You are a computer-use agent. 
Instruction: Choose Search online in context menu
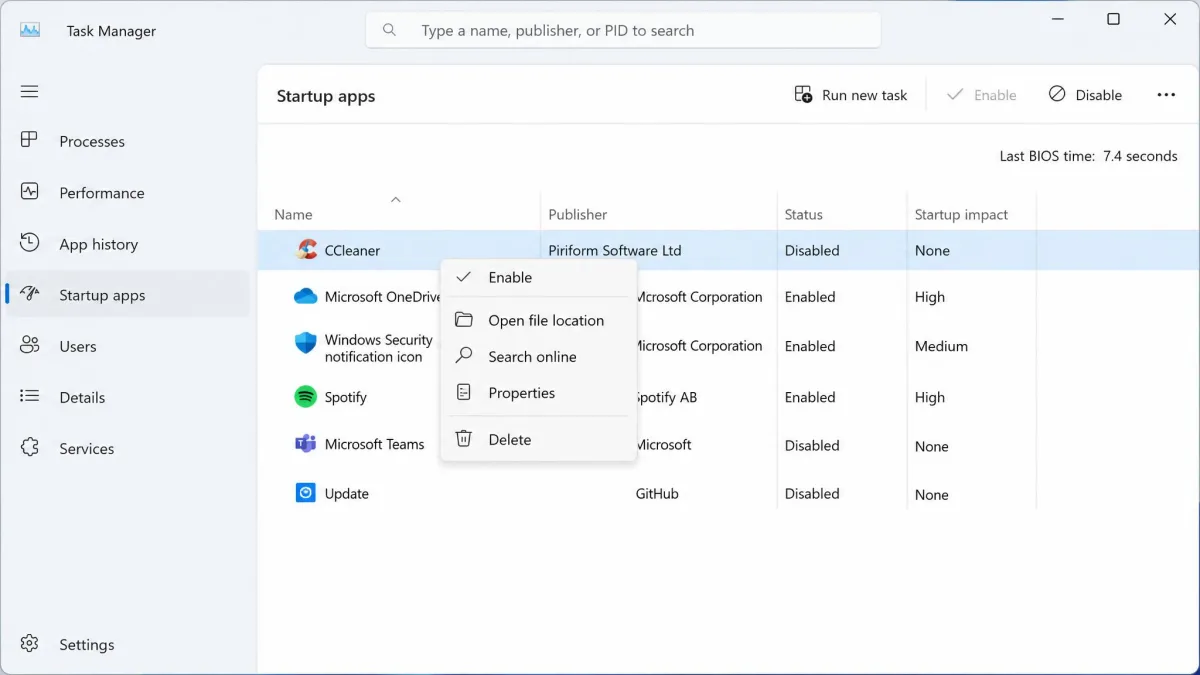(x=538, y=356)
